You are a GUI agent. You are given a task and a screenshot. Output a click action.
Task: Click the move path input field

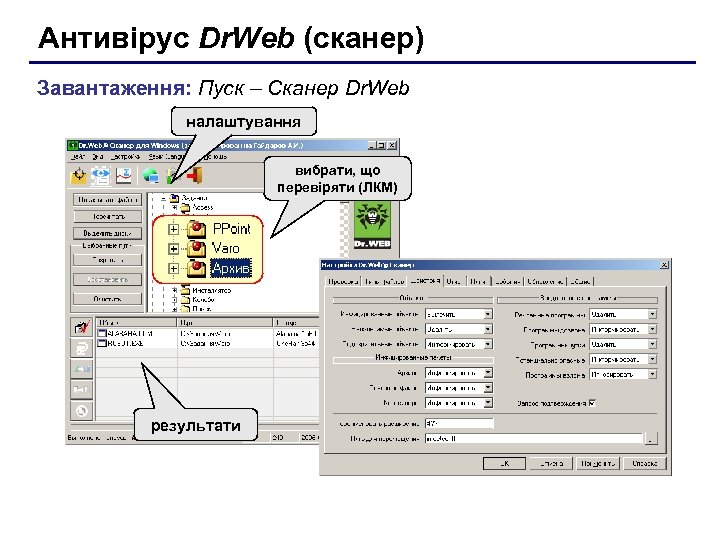534,439
